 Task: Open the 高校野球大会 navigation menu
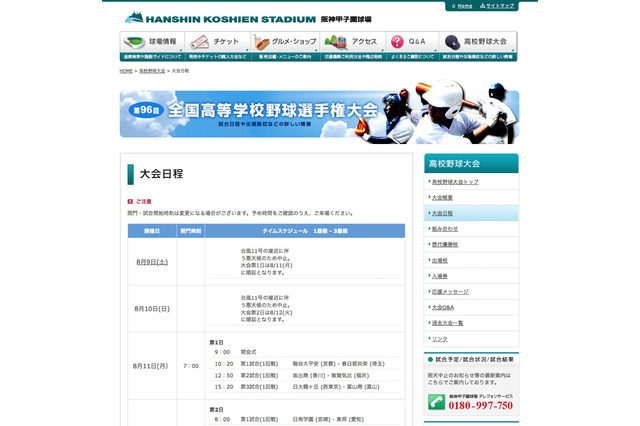(478, 46)
